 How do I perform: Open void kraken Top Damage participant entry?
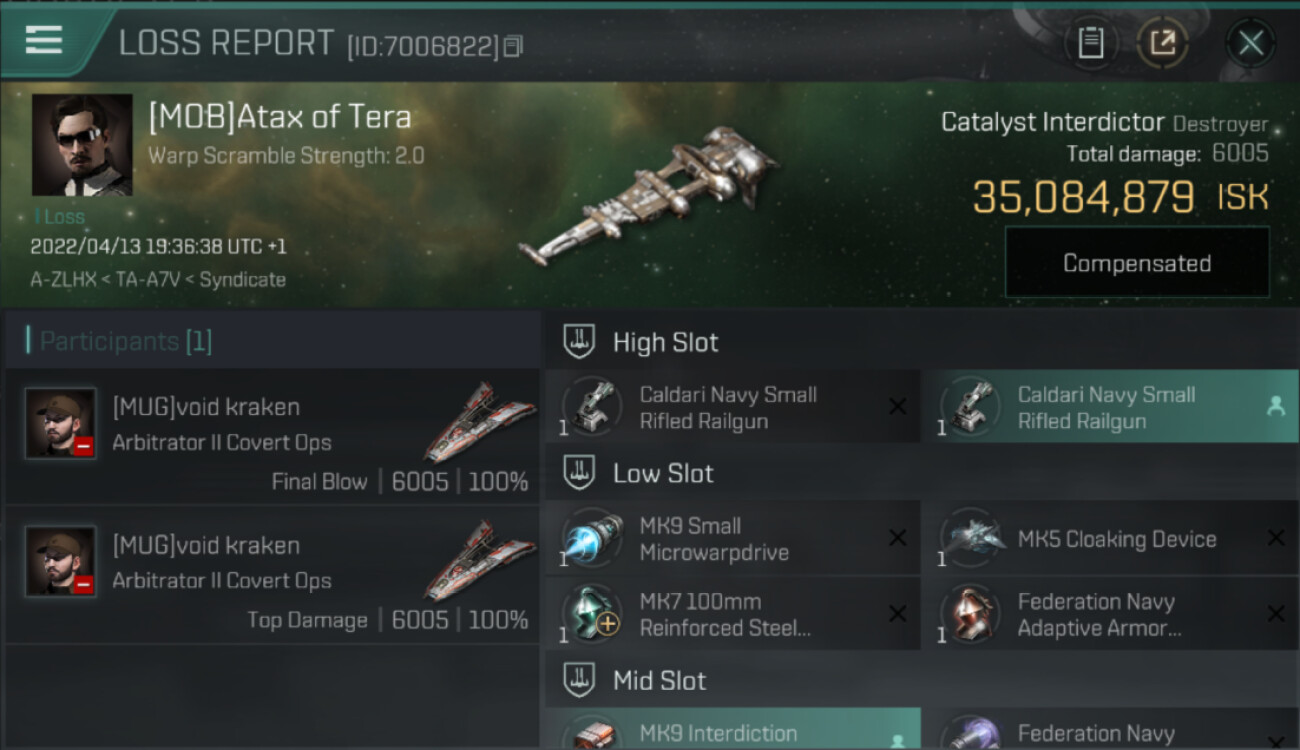coord(272,575)
